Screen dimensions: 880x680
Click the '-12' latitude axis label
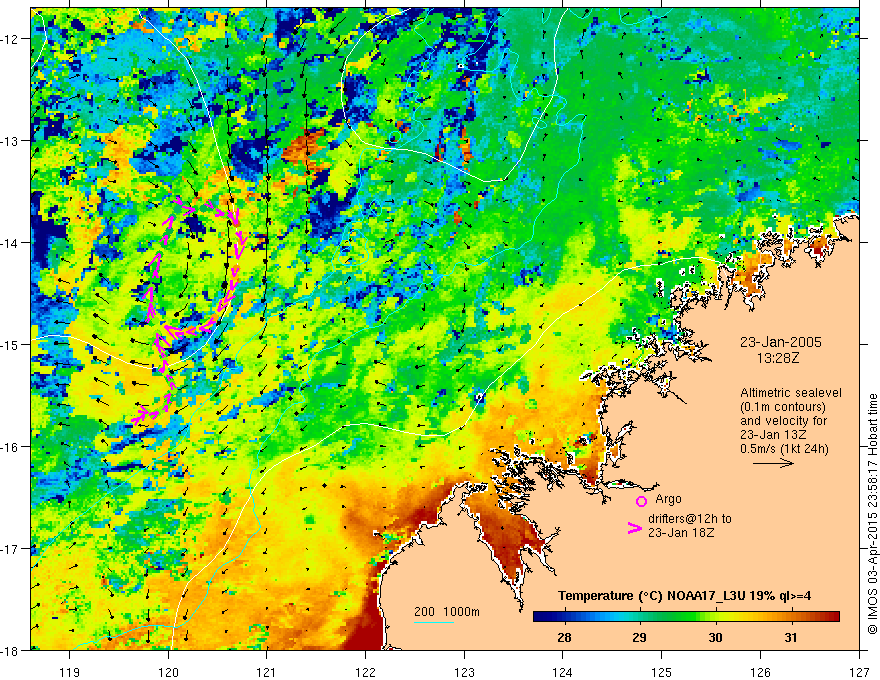10,39
